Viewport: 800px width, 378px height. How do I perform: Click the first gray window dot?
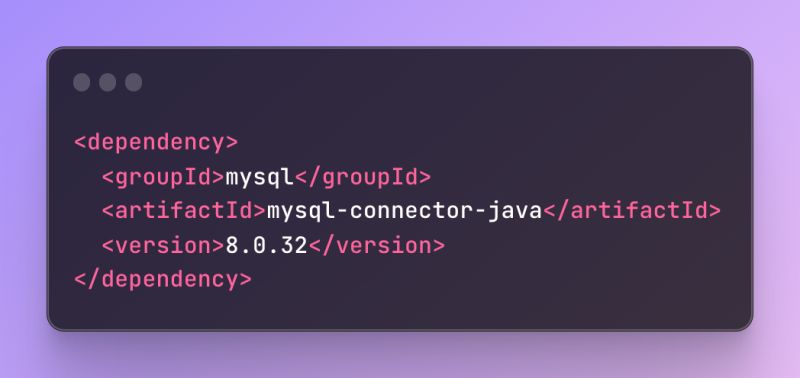point(82,82)
